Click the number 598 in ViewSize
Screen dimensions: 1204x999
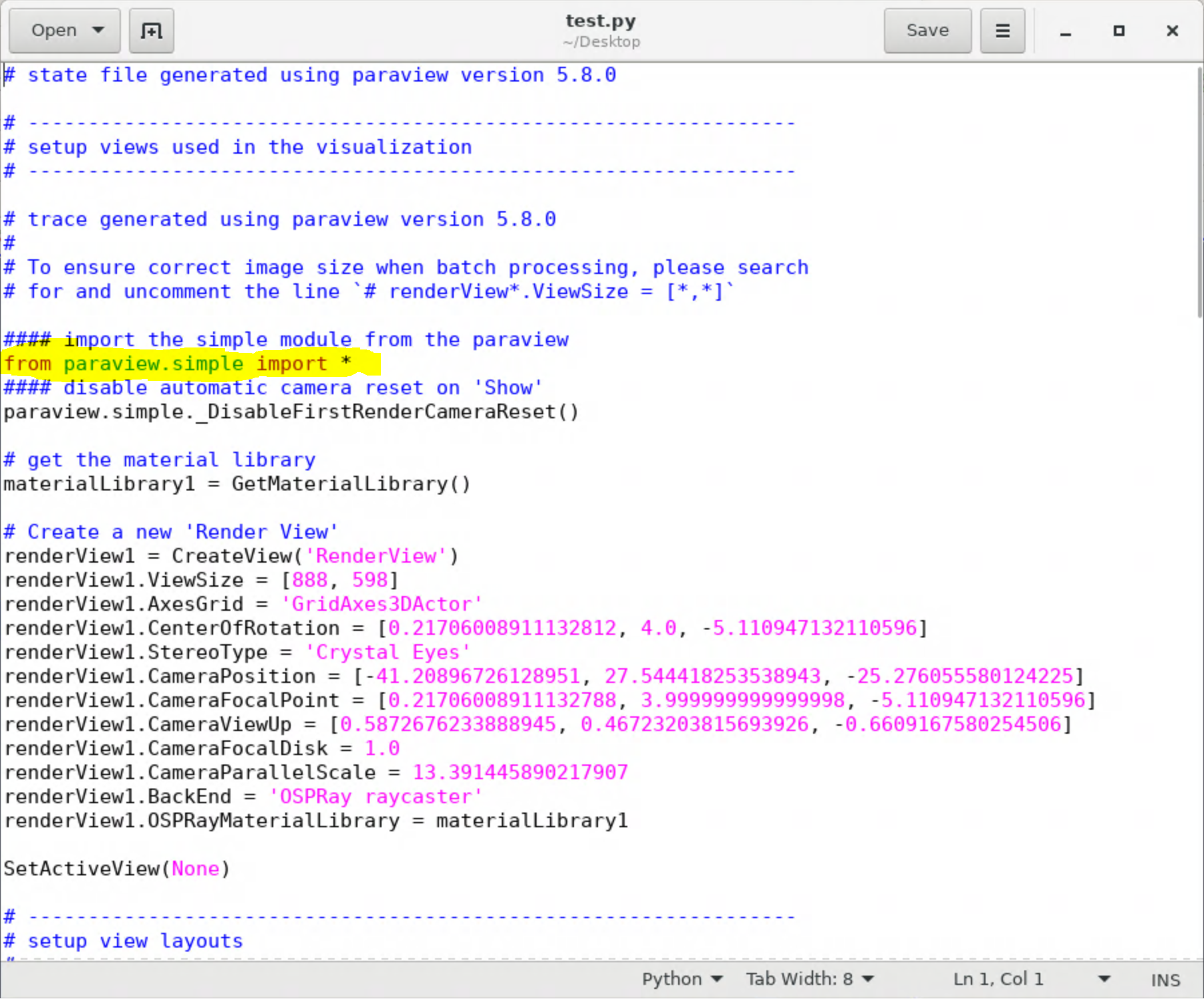tap(370, 580)
